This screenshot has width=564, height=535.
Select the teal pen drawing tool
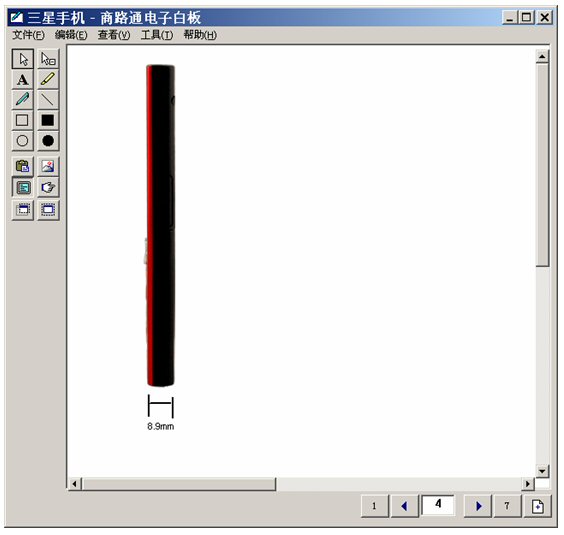click(x=23, y=100)
